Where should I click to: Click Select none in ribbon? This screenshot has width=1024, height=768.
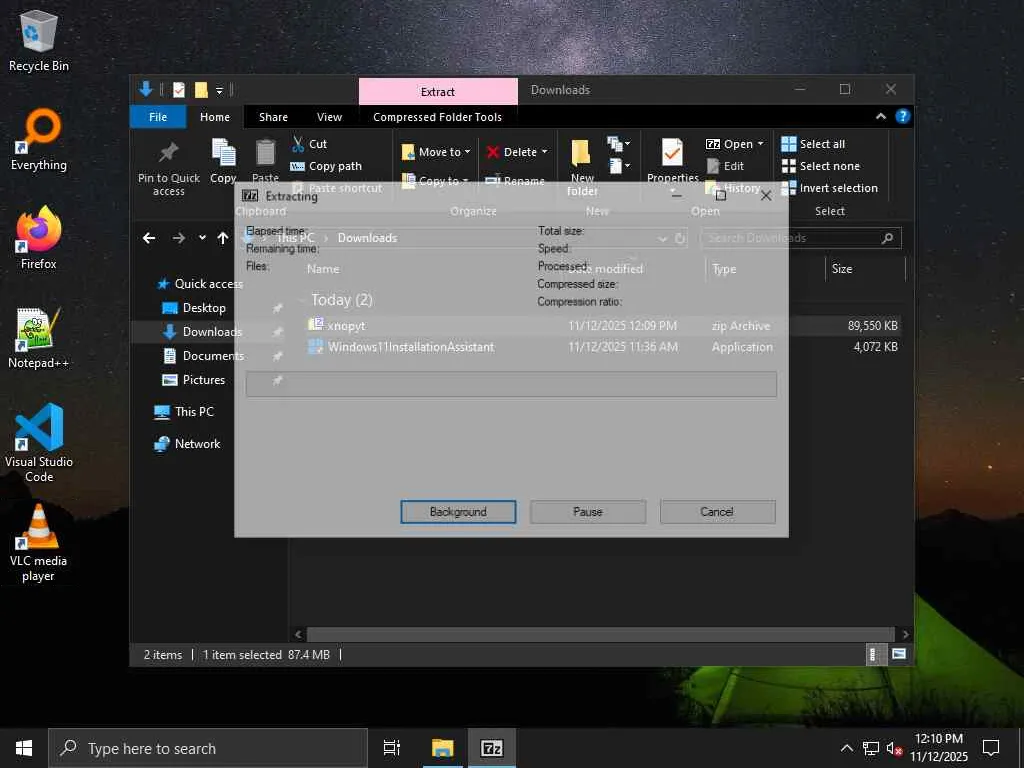click(x=820, y=166)
